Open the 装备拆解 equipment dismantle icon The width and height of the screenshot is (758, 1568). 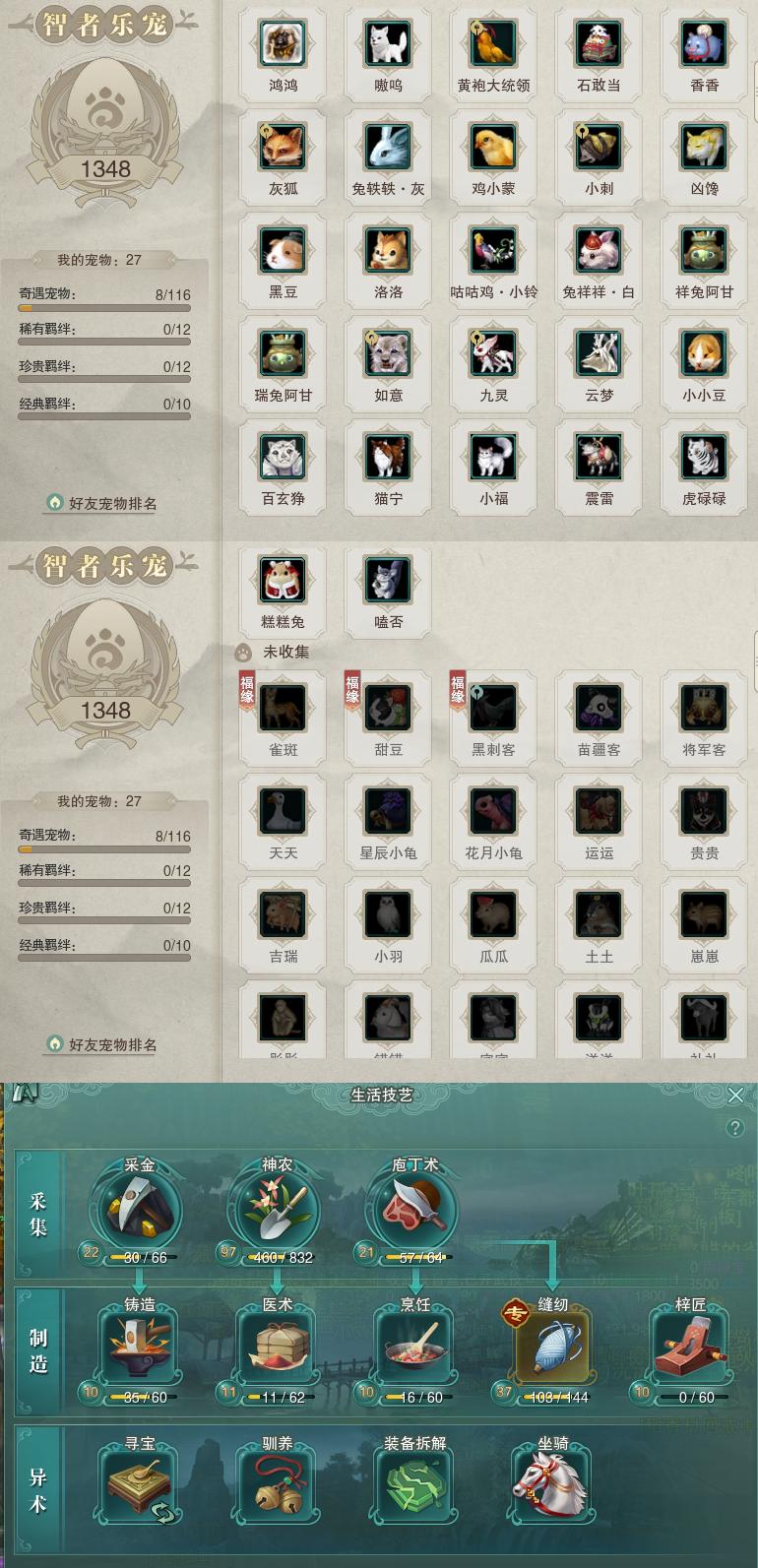[x=414, y=1487]
